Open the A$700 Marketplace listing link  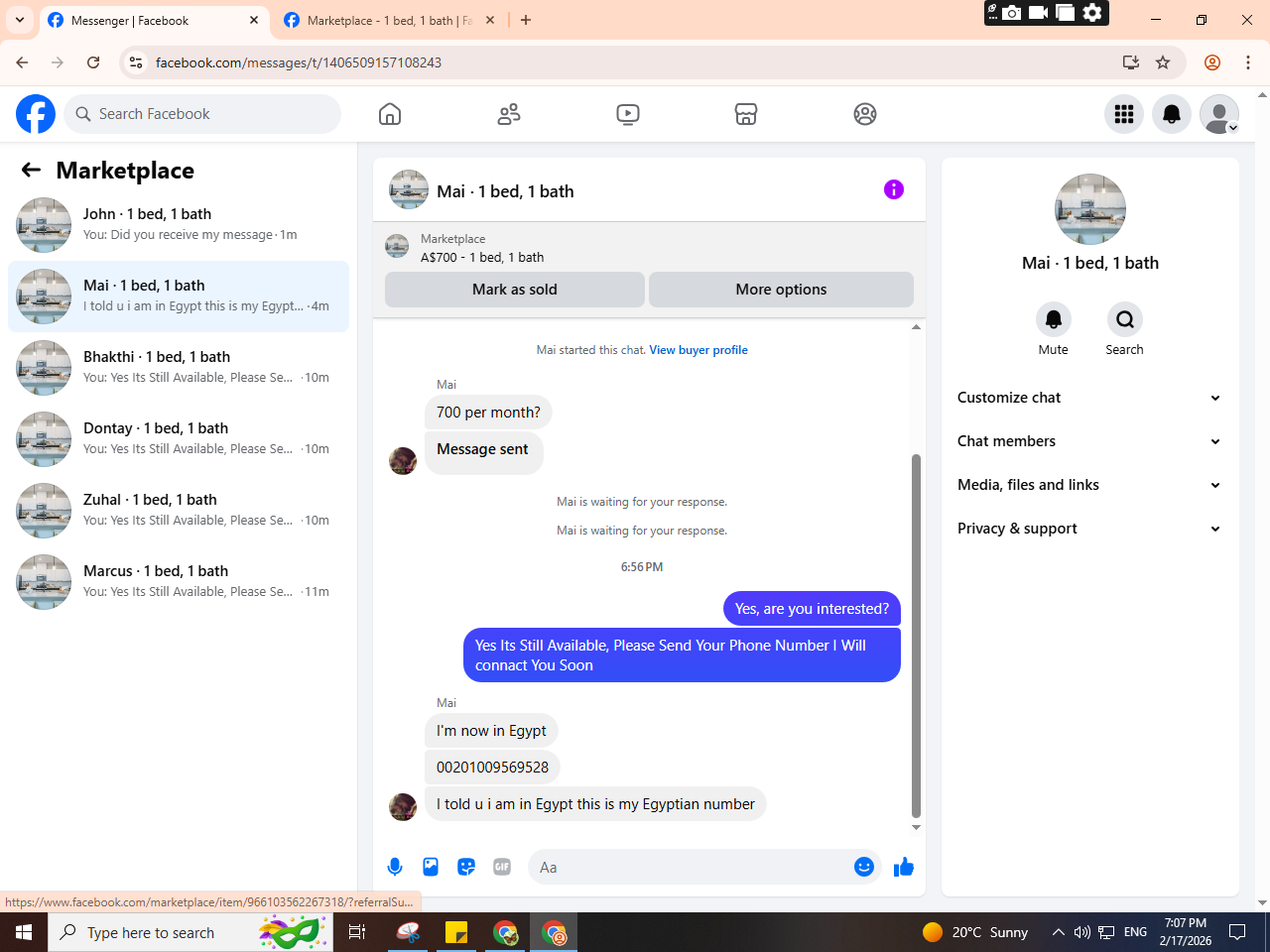[x=482, y=257]
